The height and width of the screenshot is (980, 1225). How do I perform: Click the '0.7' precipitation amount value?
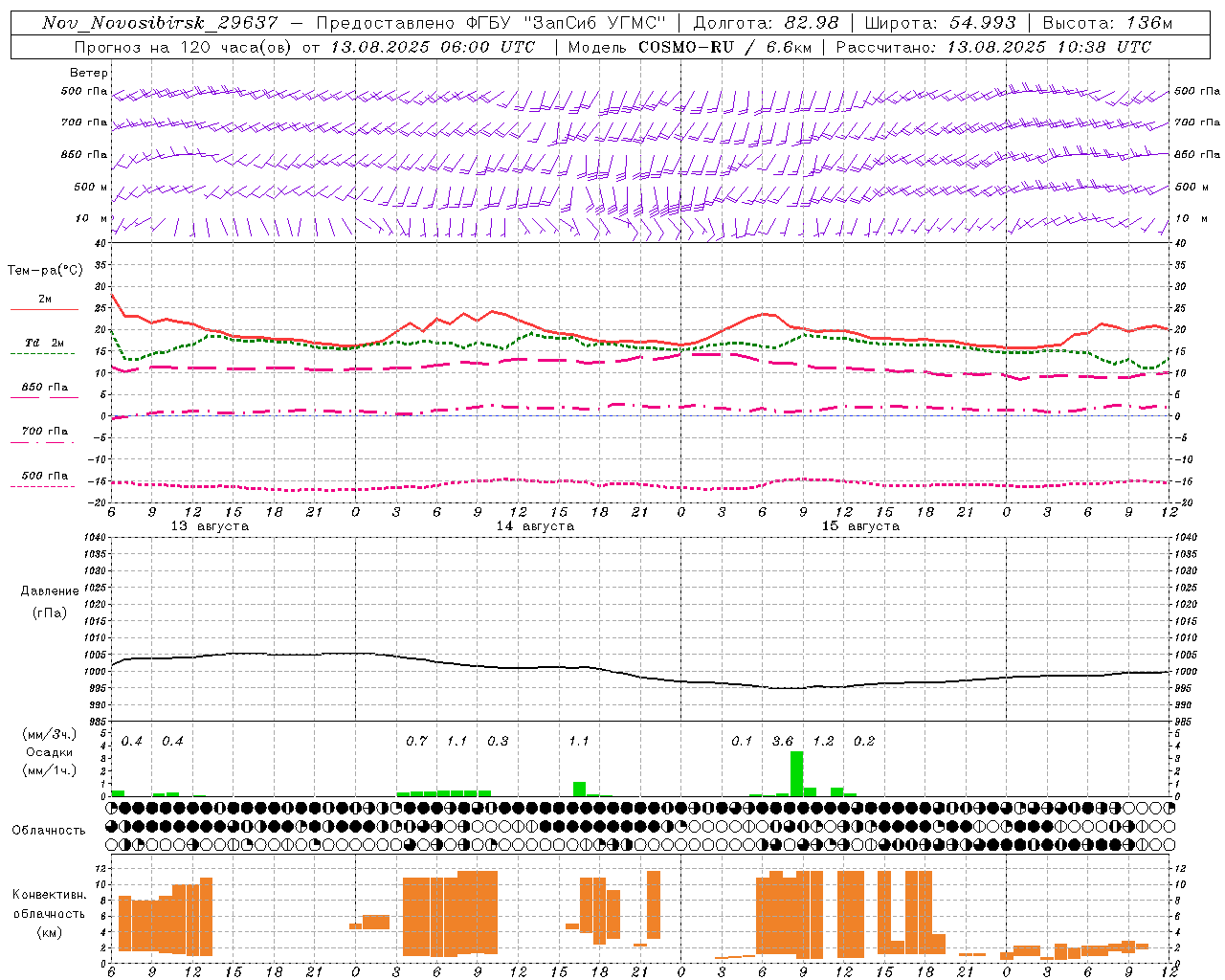(416, 741)
